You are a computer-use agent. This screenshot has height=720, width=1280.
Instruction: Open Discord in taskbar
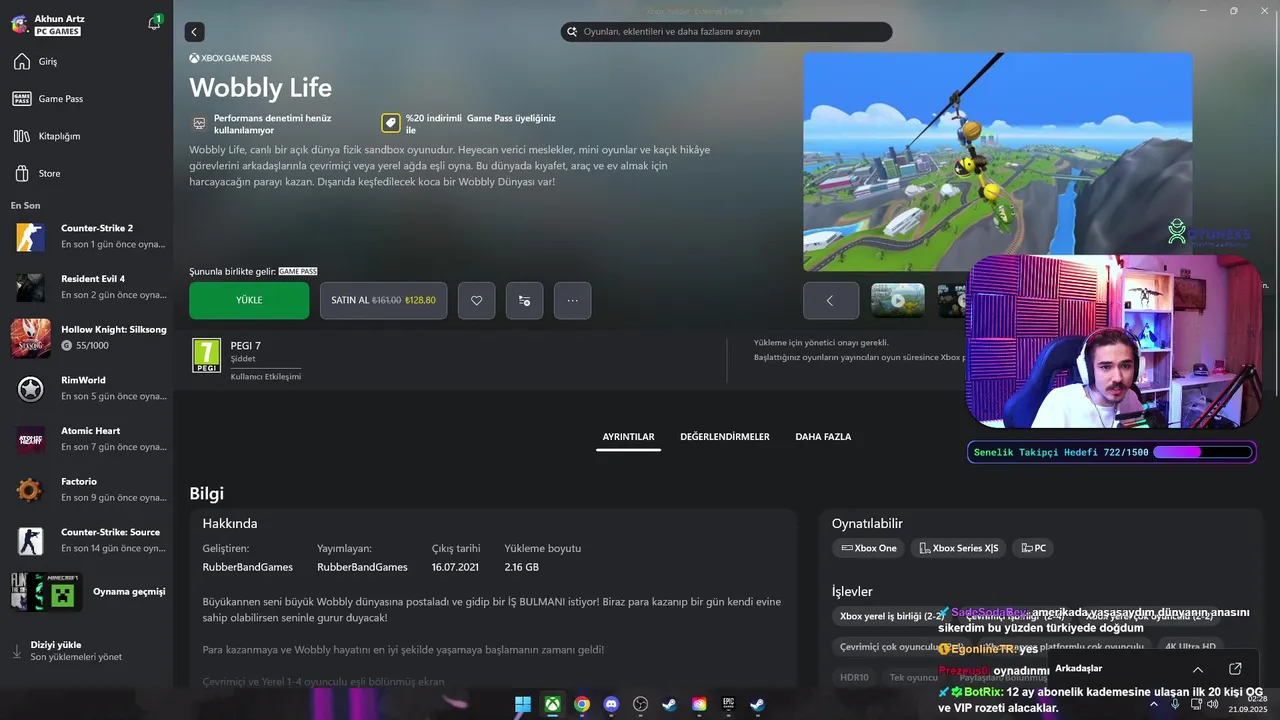point(611,704)
